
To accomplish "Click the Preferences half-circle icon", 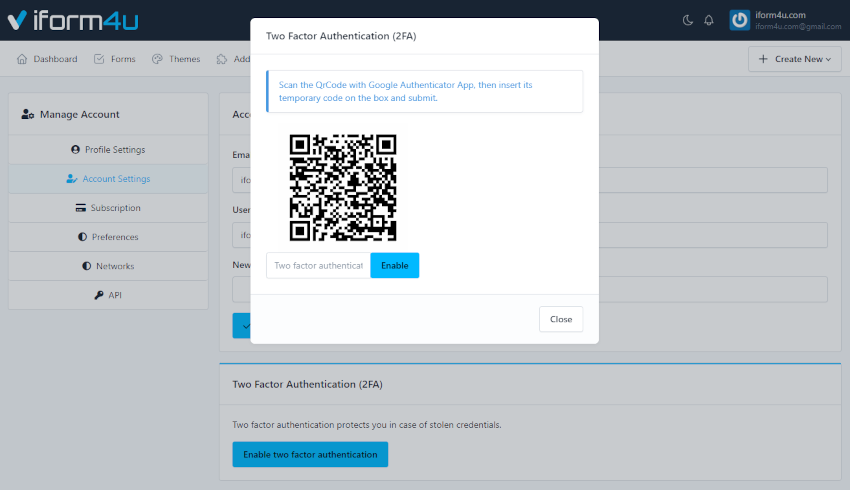I will coord(82,237).
